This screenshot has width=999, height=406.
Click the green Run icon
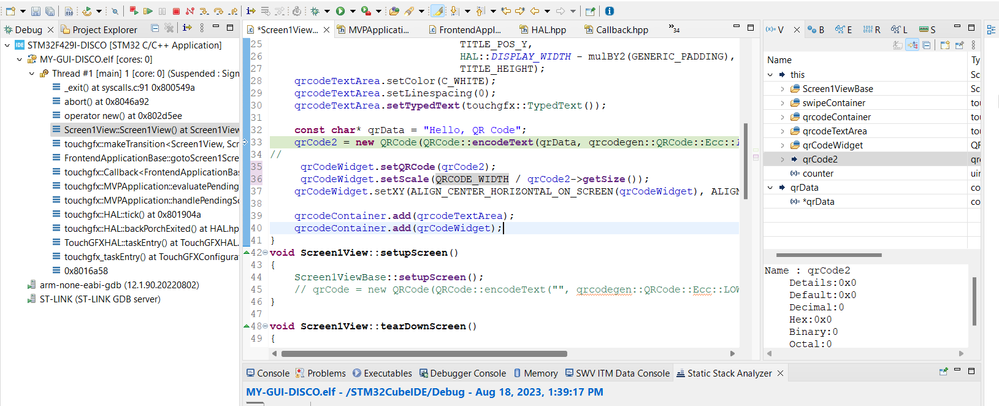coord(340,11)
